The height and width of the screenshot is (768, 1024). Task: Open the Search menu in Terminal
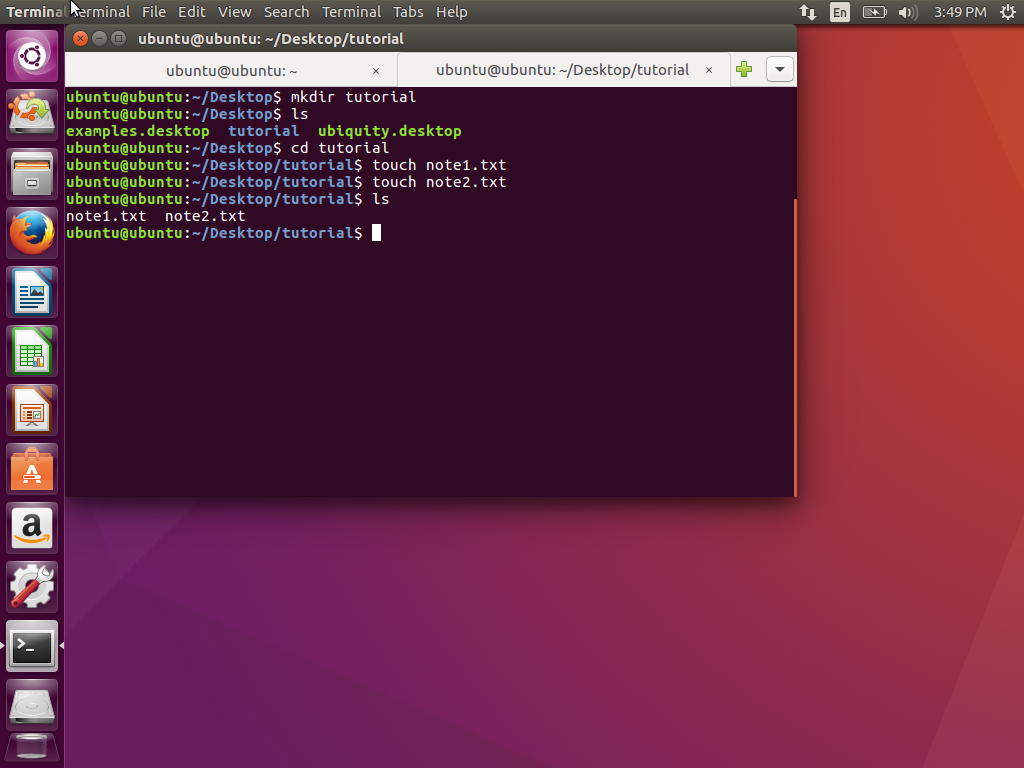click(x=287, y=11)
